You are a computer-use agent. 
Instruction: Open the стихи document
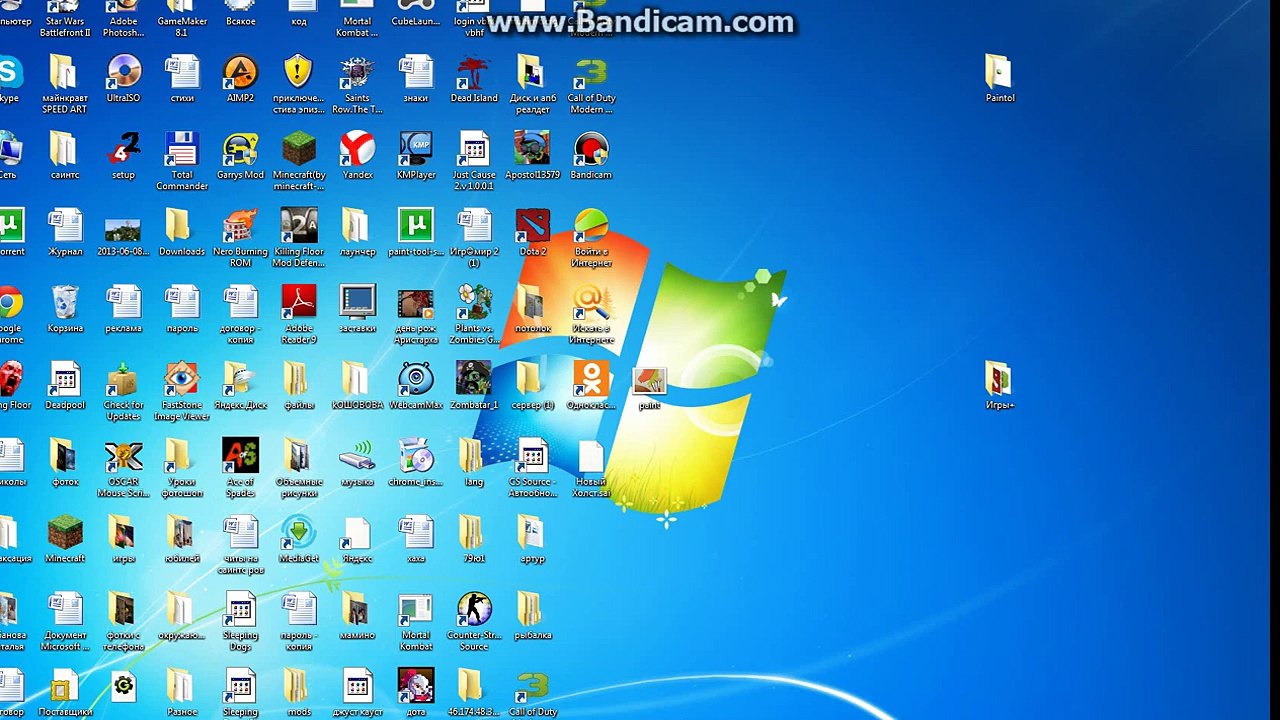click(x=182, y=79)
